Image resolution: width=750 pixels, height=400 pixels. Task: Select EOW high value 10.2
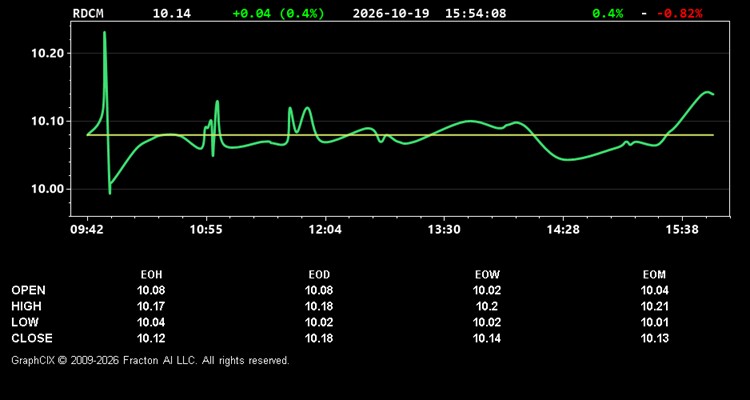pos(487,306)
